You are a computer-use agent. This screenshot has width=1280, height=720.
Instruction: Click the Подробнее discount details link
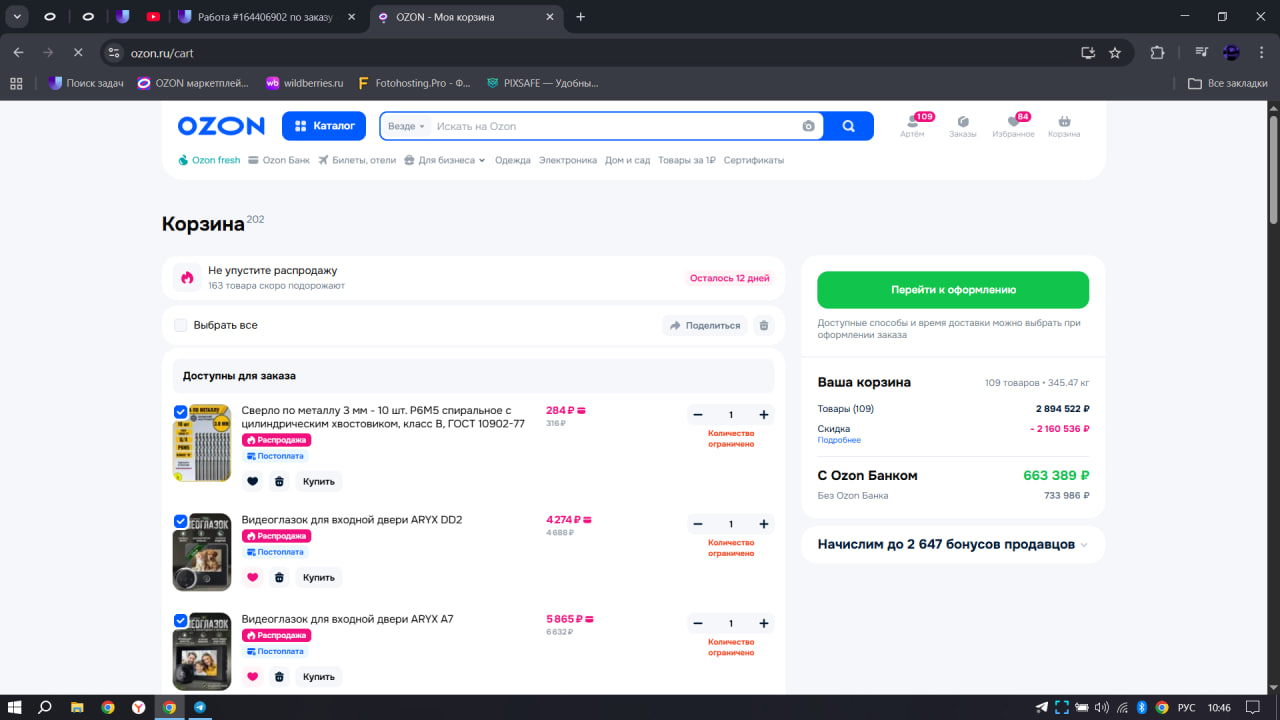pyautogui.click(x=838, y=440)
